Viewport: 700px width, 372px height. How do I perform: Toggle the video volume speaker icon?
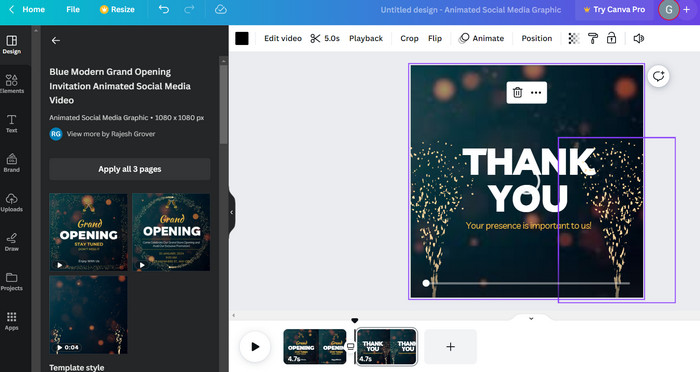(x=639, y=38)
